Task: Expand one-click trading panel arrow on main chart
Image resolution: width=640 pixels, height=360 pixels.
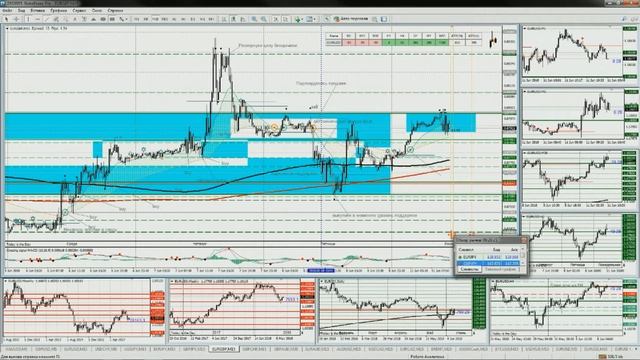Action: click(x=7, y=29)
